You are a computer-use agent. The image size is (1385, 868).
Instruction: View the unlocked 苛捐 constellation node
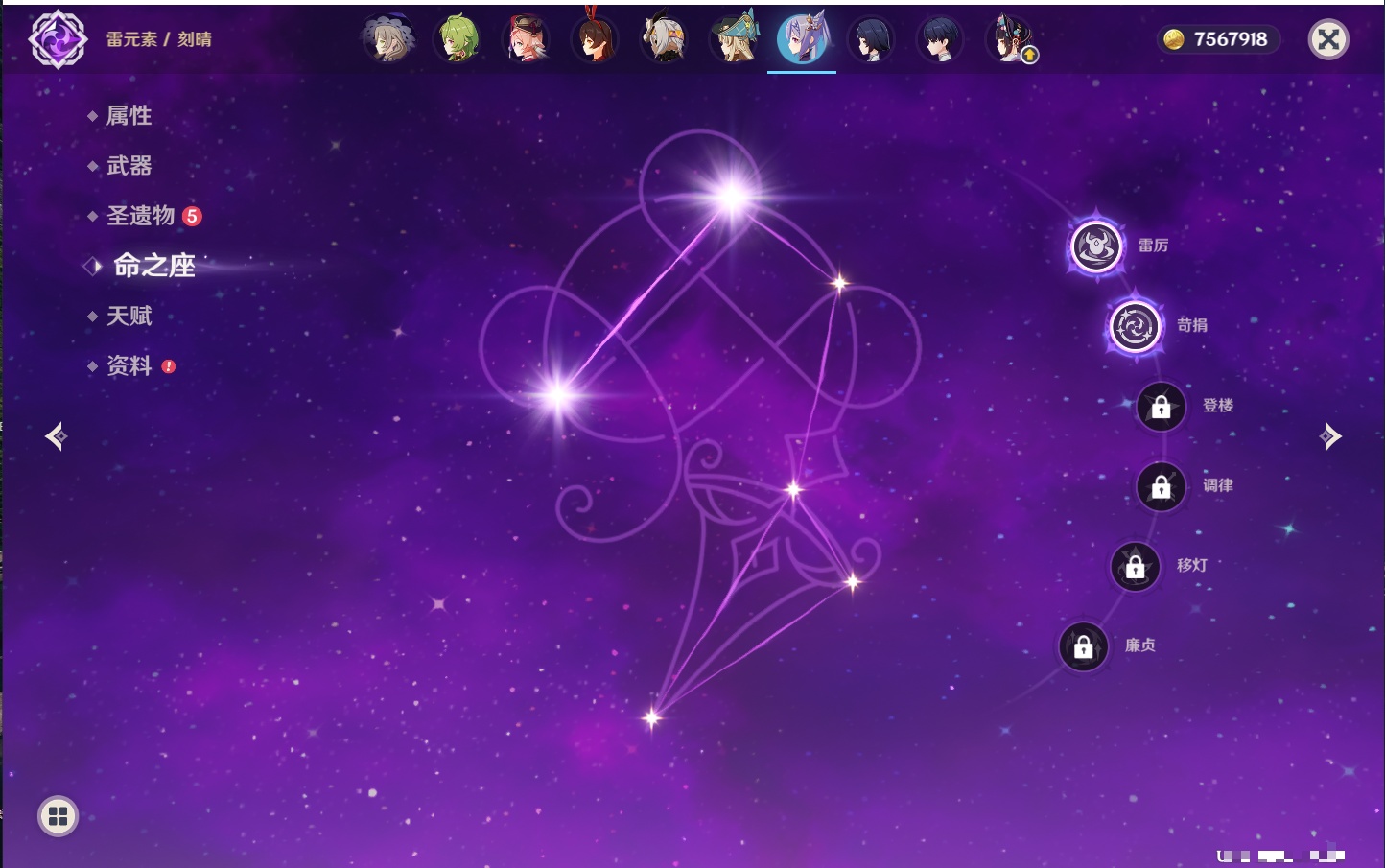point(1135,326)
